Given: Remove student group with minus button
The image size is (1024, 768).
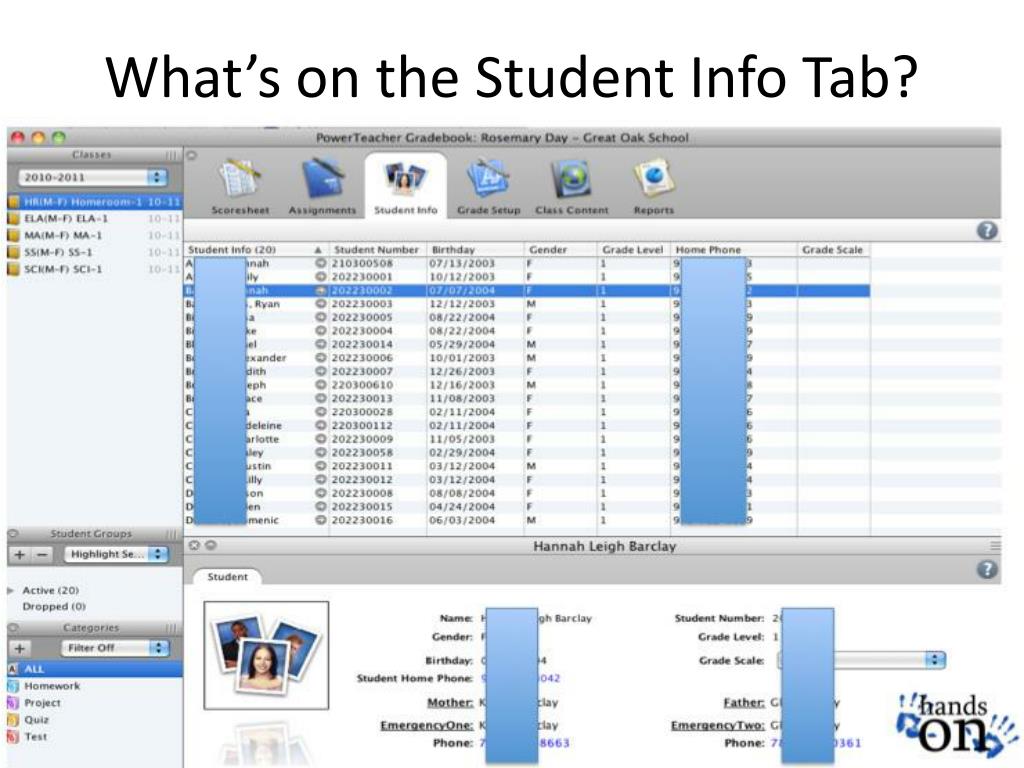Looking at the screenshot, I should pos(42,554).
